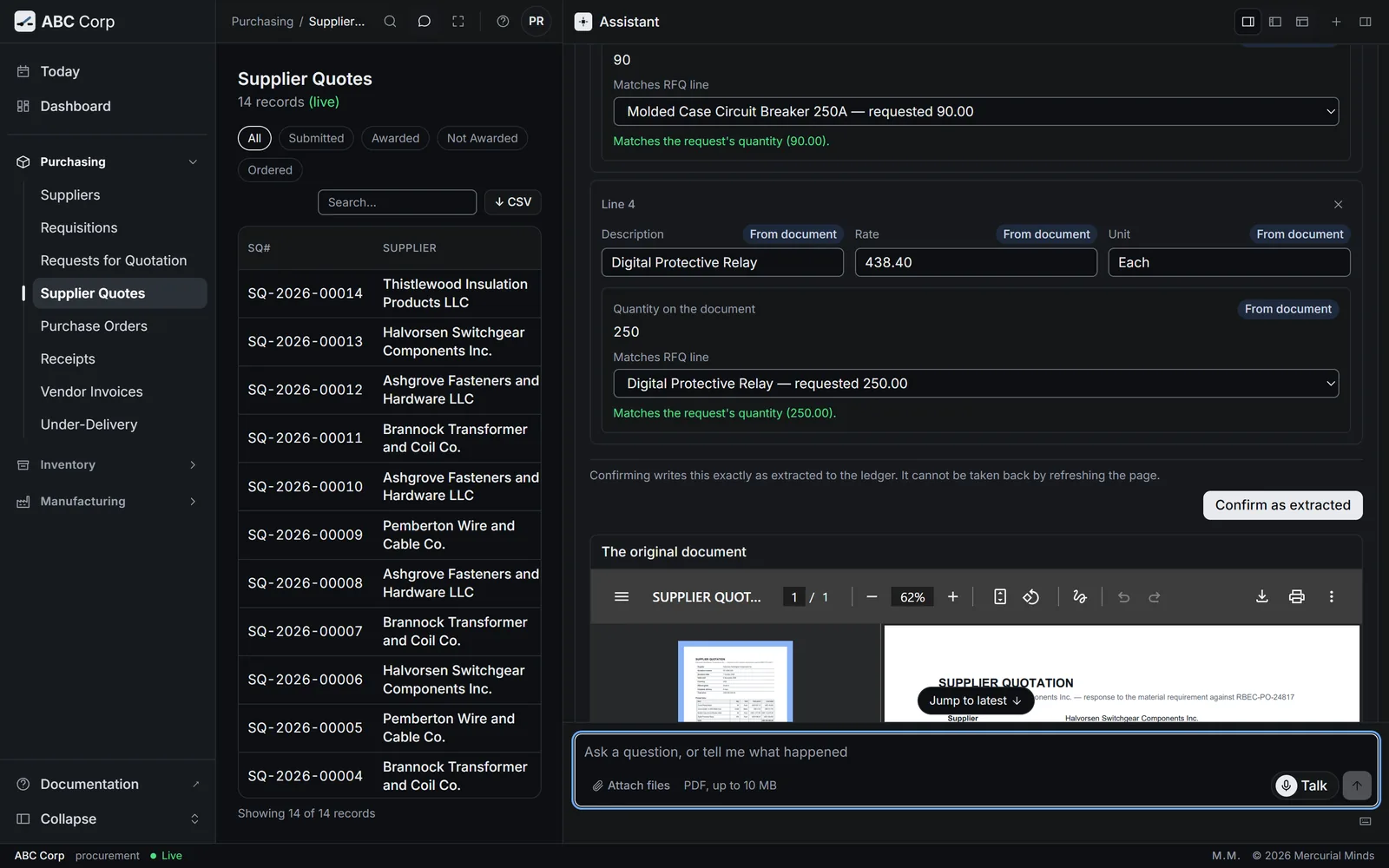This screenshot has height=868, width=1389.
Task: Go to Vendor Invoices page
Action: click(x=91, y=391)
